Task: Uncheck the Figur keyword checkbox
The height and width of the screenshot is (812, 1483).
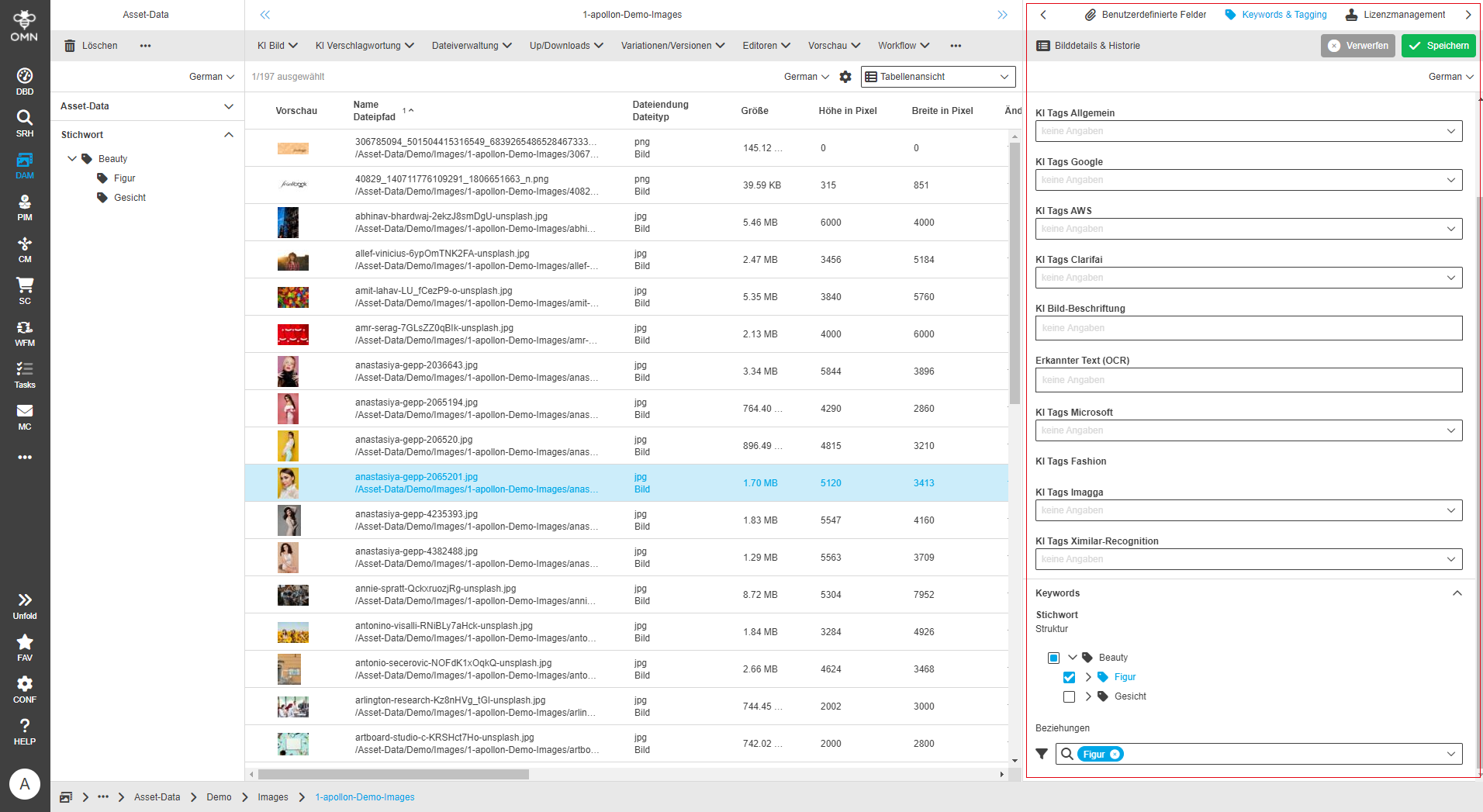Action: click(1069, 677)
